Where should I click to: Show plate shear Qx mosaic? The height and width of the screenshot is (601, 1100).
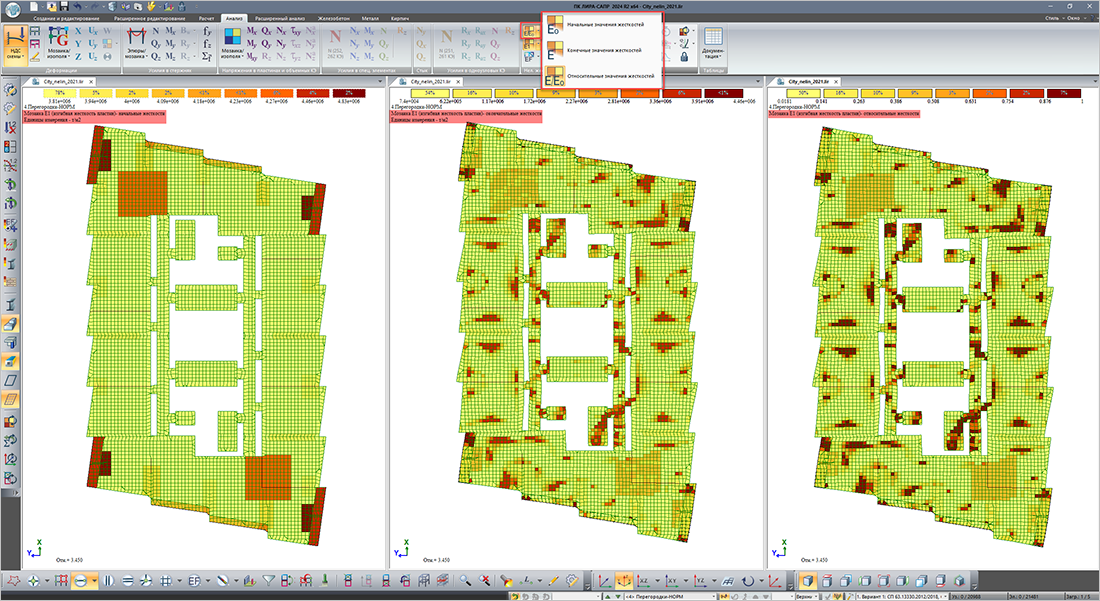click(267, 32)
